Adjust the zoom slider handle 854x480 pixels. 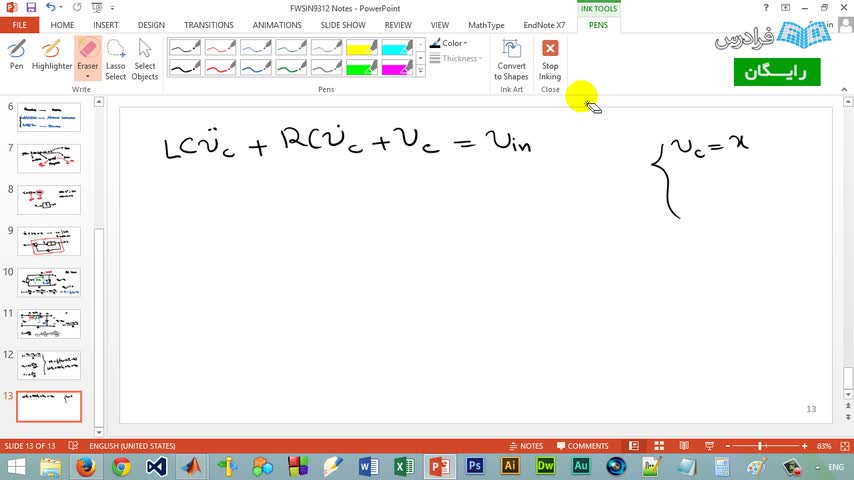760,446
